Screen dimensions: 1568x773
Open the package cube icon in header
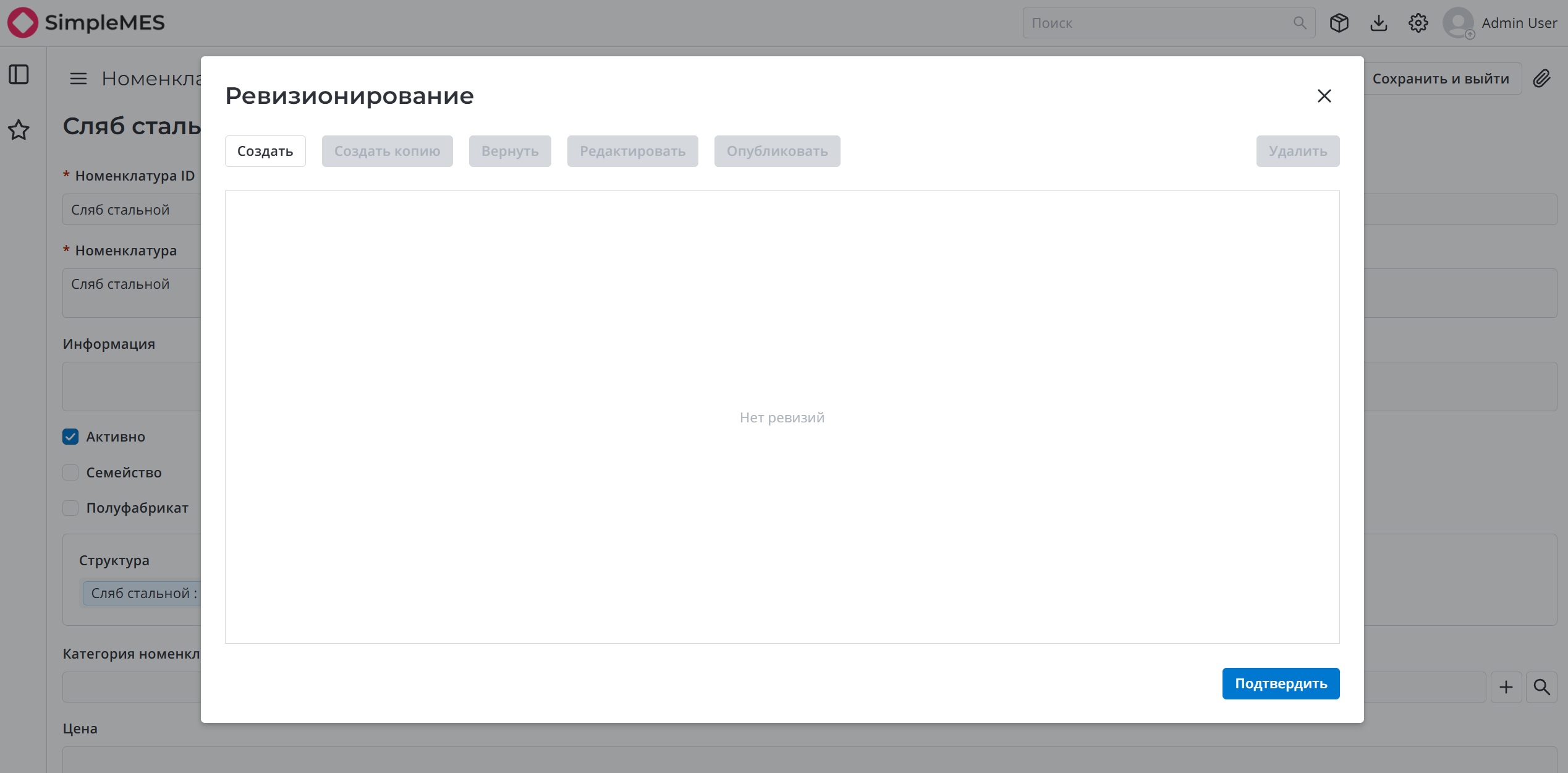1339,23
